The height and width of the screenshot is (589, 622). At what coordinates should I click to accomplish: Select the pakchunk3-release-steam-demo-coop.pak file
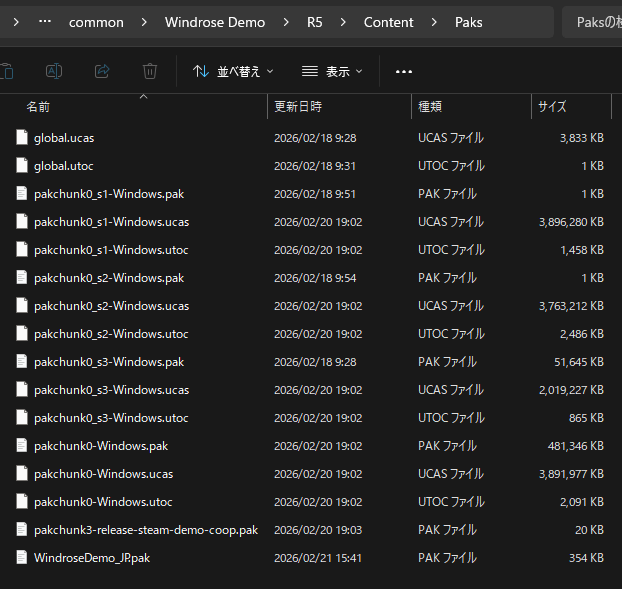tap(145, 530)
